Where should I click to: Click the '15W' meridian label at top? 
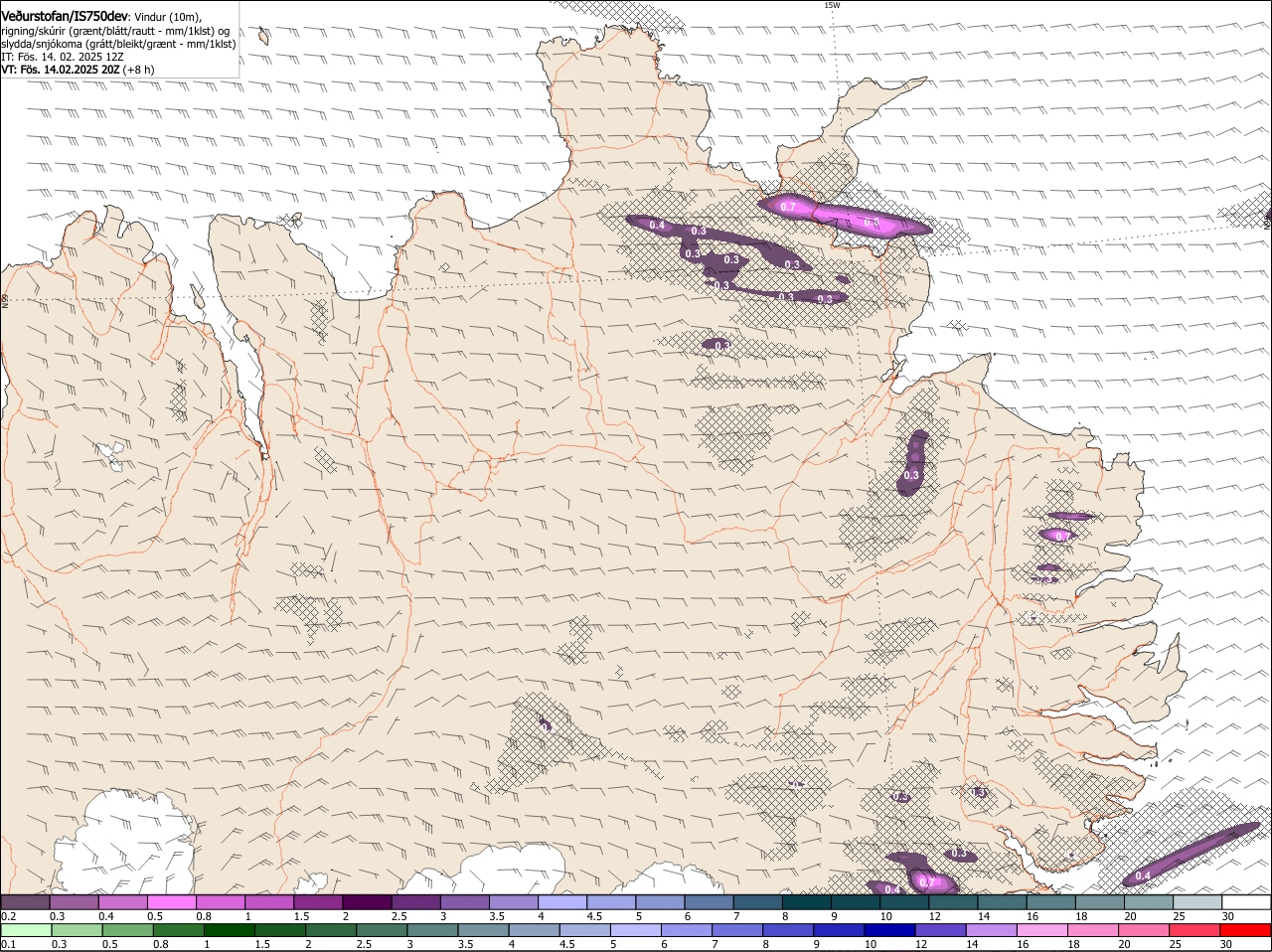[x=832, y=5]
